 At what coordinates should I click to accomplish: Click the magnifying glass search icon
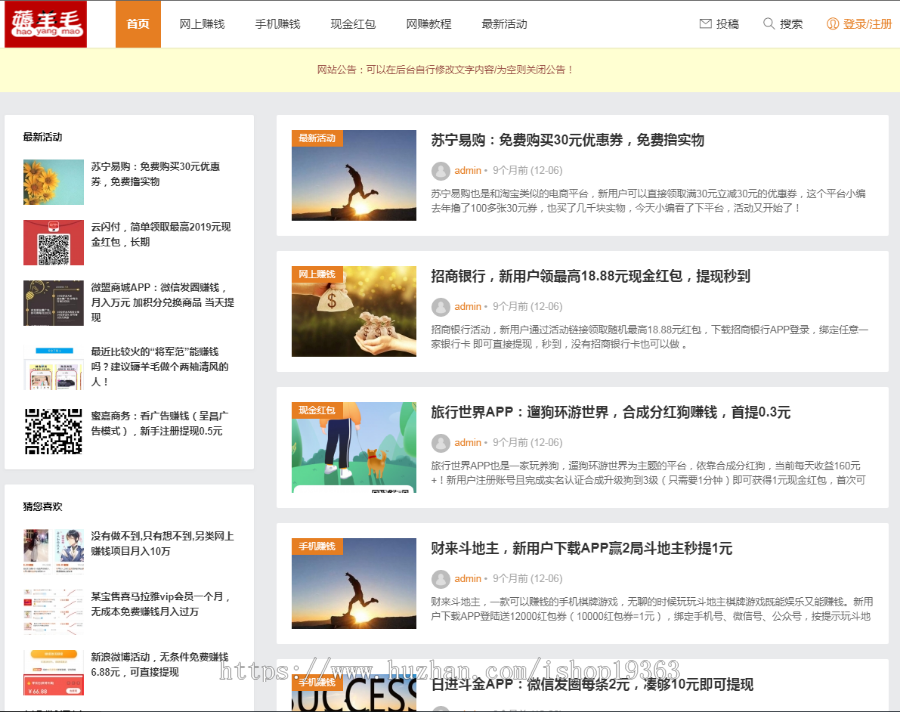pyautogui.click(x=768, y=22)
